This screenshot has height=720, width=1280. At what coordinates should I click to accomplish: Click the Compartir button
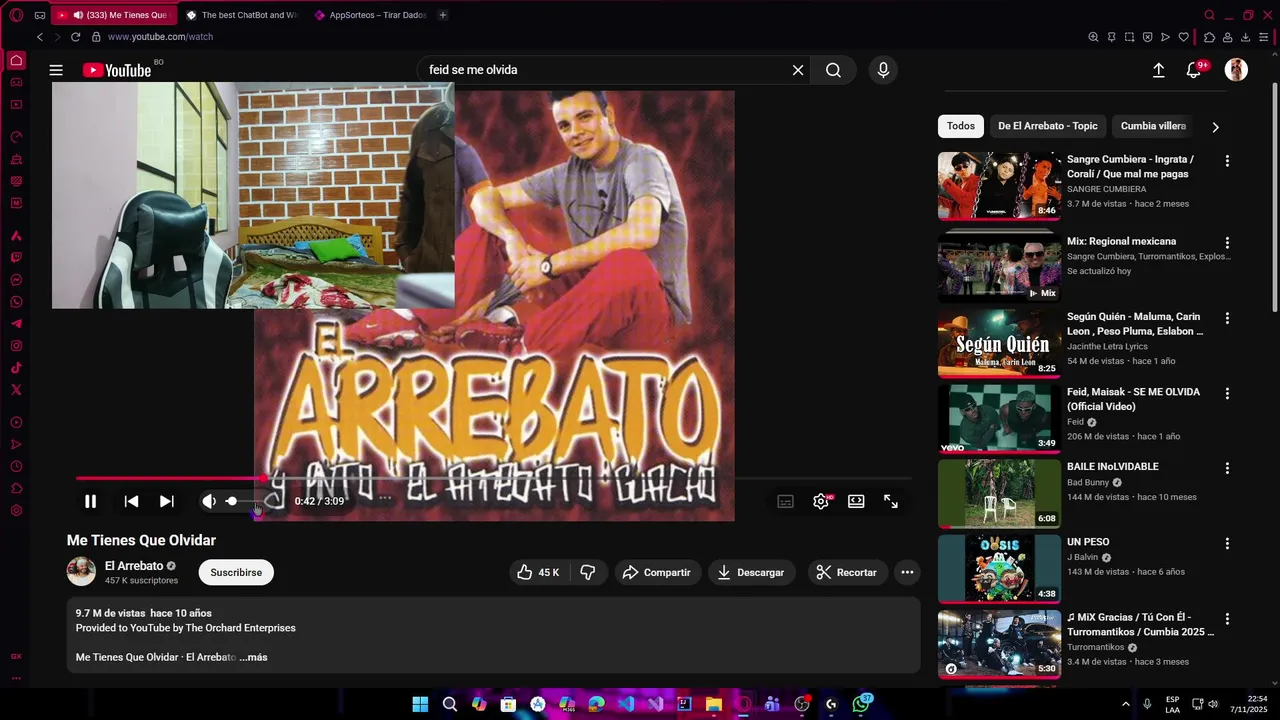[657, 572]
